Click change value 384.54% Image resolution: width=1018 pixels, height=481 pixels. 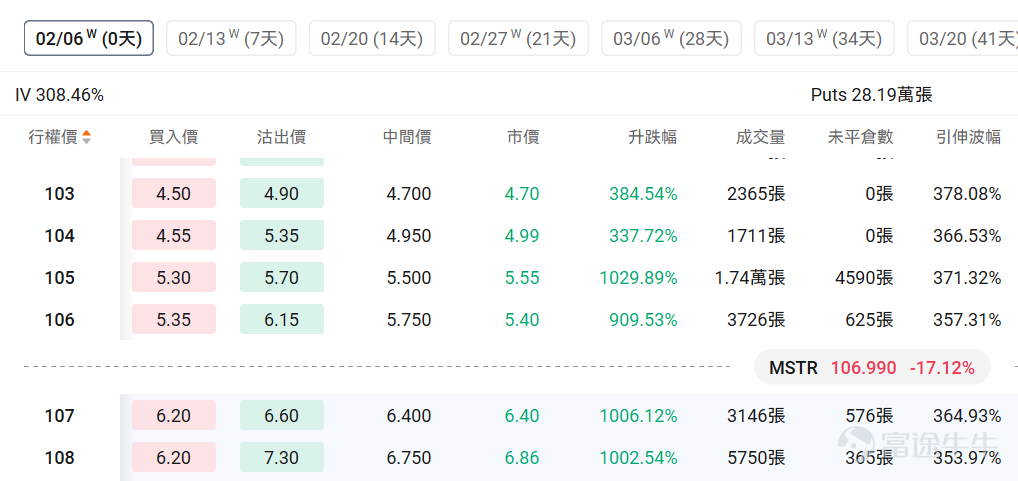(x=643, y=193)
